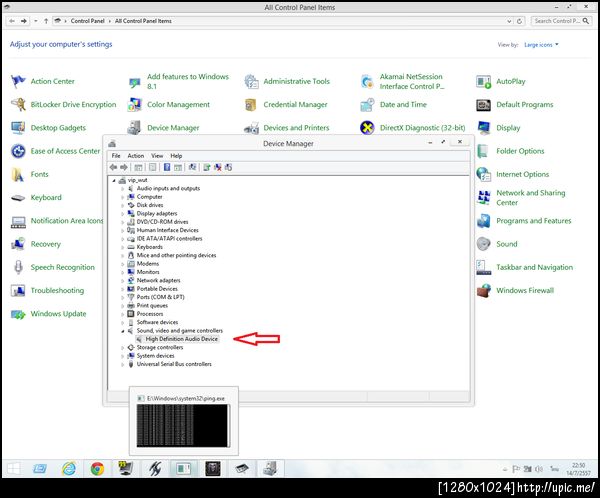
Task: Open Taskbar and Navigation link
Action: click(x=534, y=267)
